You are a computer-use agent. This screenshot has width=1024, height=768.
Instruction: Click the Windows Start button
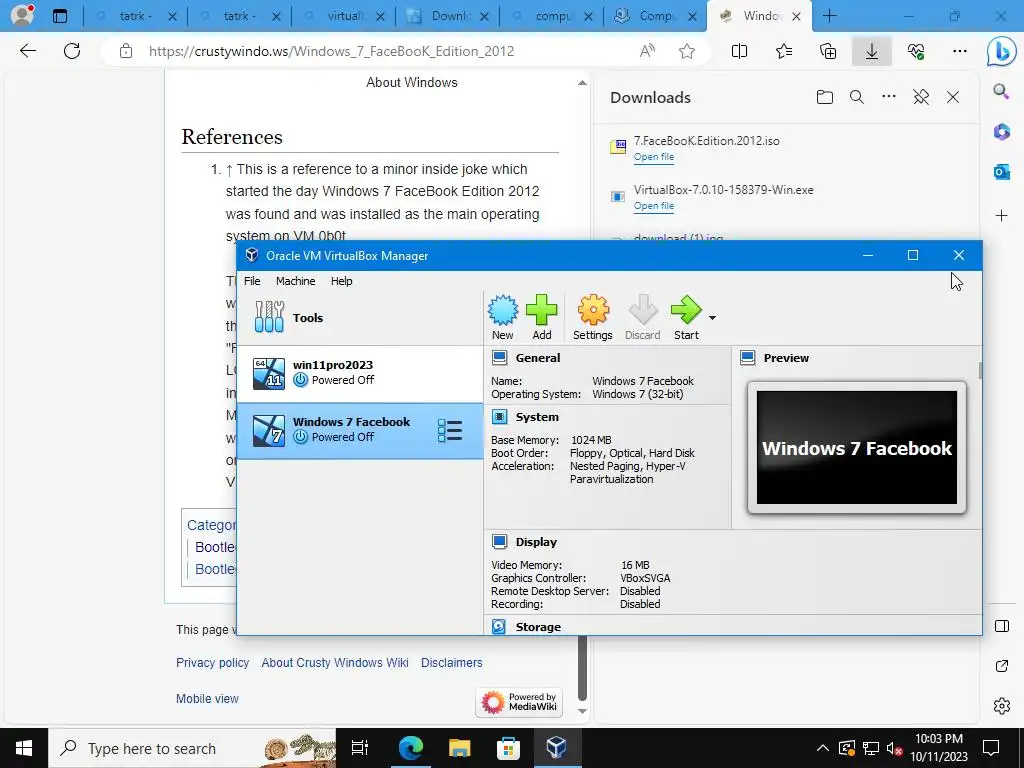click(x=24, y=748)
